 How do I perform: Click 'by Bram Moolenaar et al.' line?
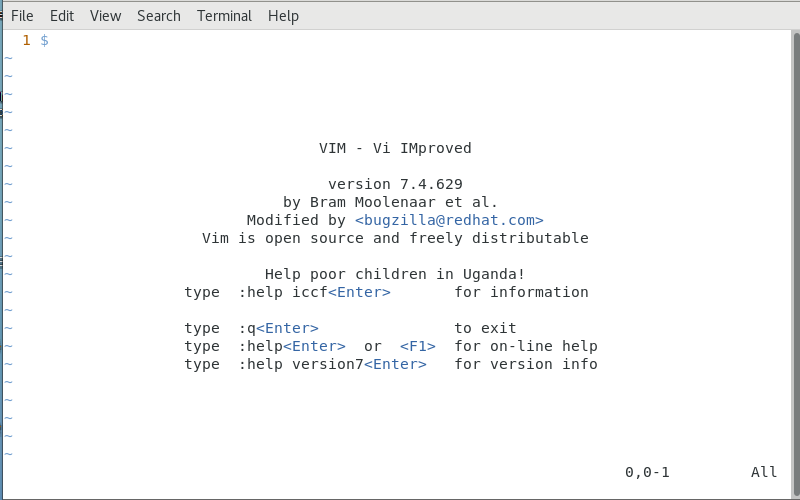pos(390,202)
